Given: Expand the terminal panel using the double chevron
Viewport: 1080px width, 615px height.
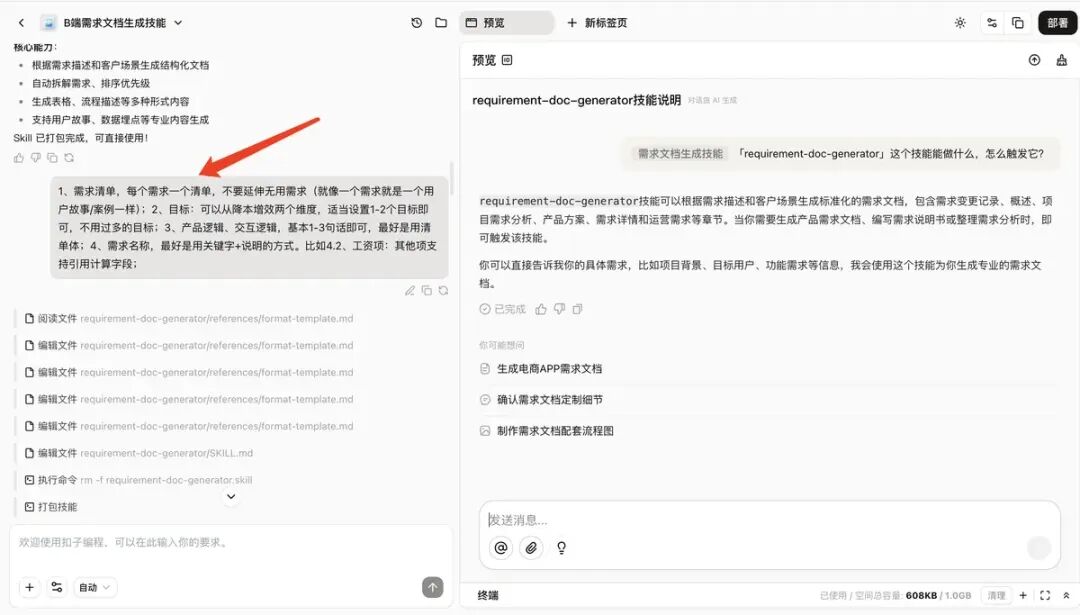Looking at the screenshot, I should tap(1066, 596).
